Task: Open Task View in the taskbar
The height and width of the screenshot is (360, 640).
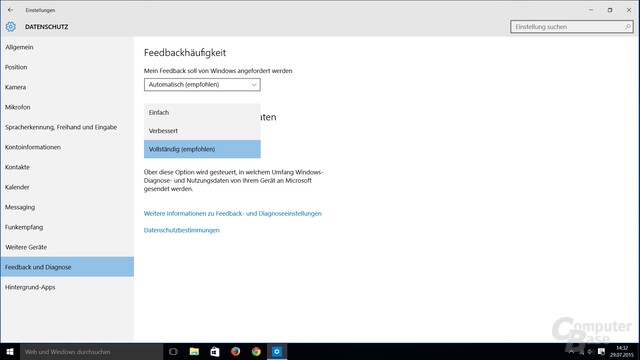Action: (173, 351)
